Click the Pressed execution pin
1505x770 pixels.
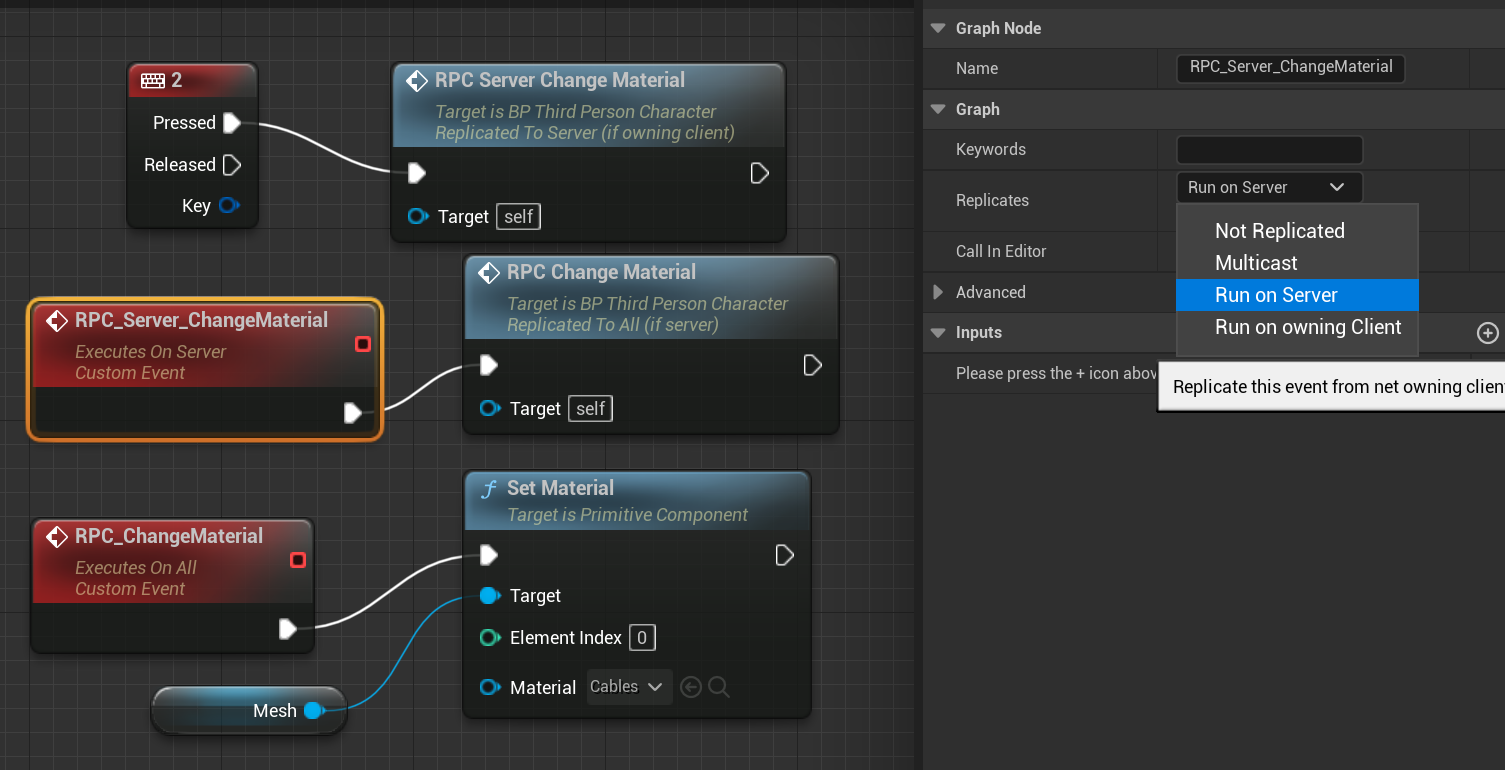[x=232, y=123]
